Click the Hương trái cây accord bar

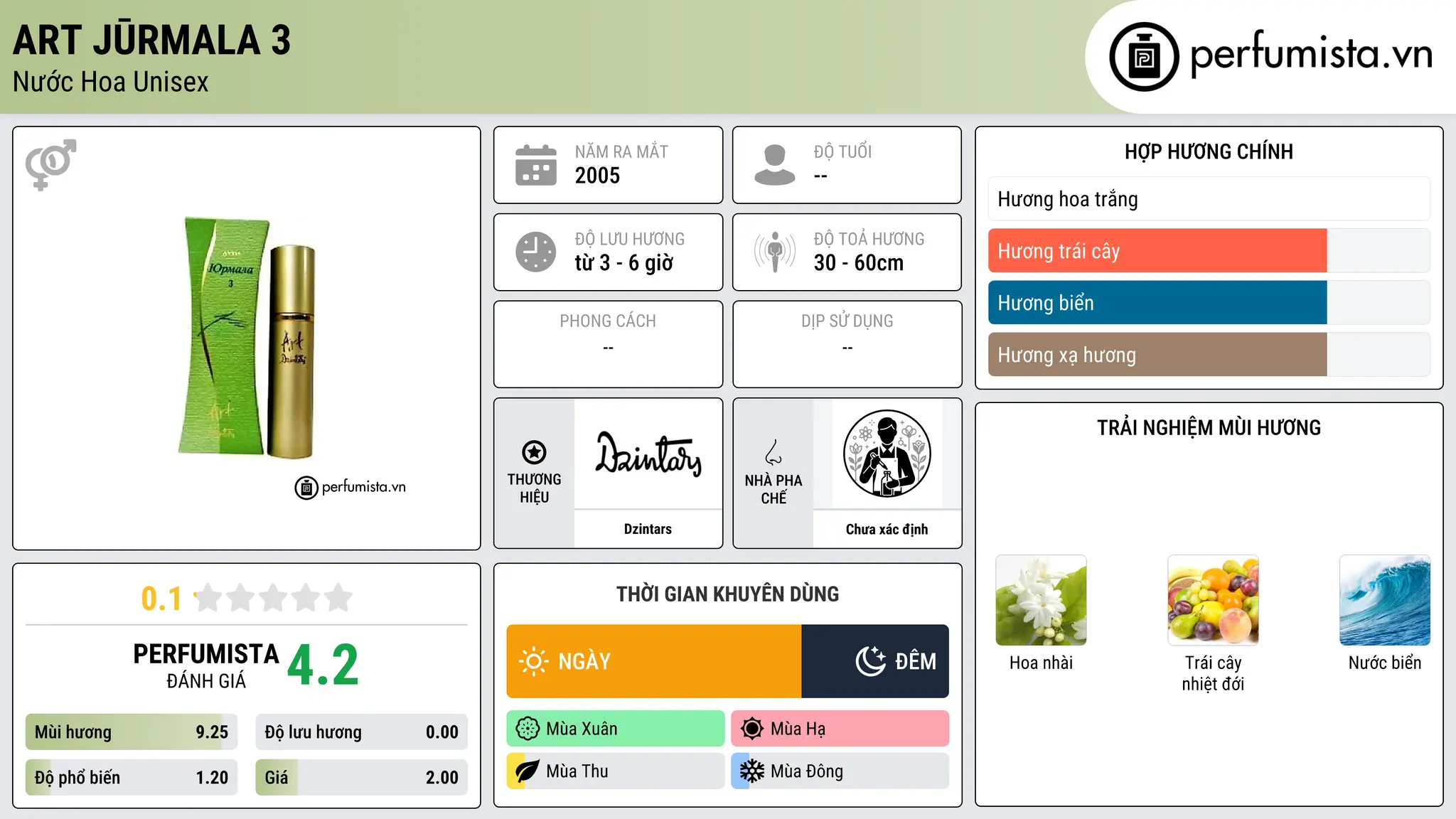pos(1209,251)
